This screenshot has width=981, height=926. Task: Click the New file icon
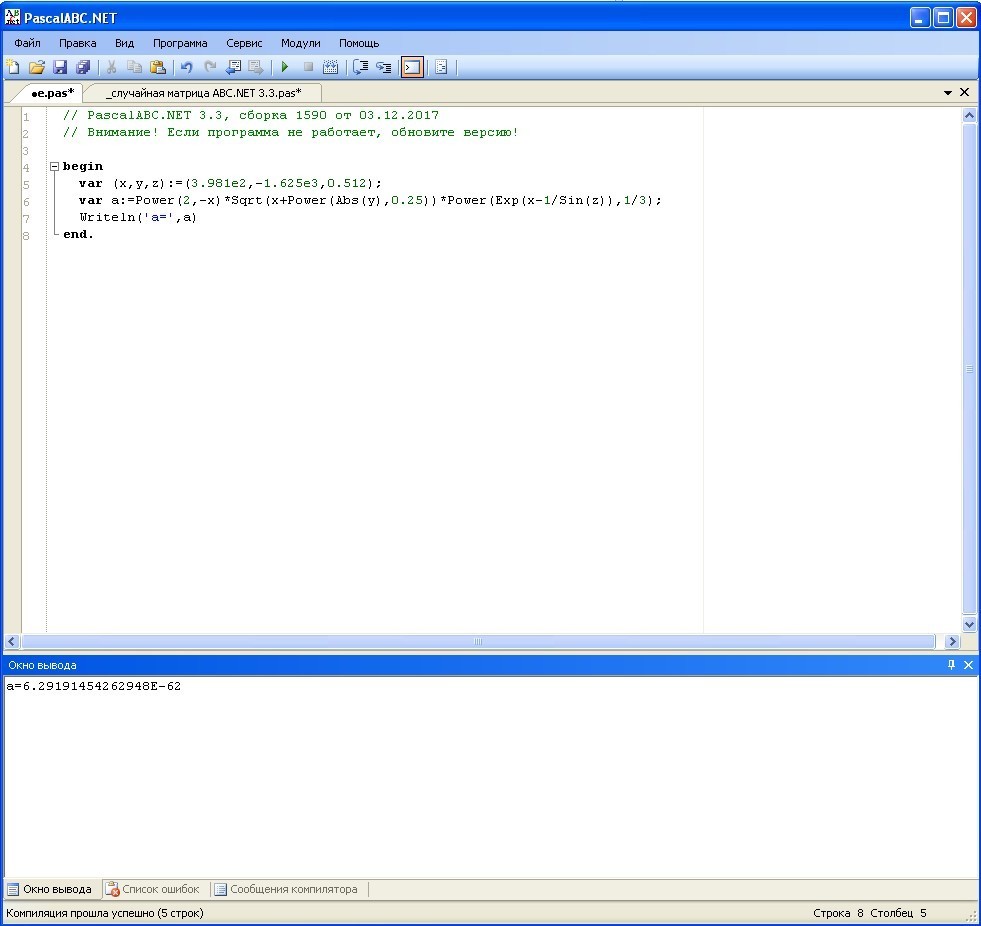point(13,67)
